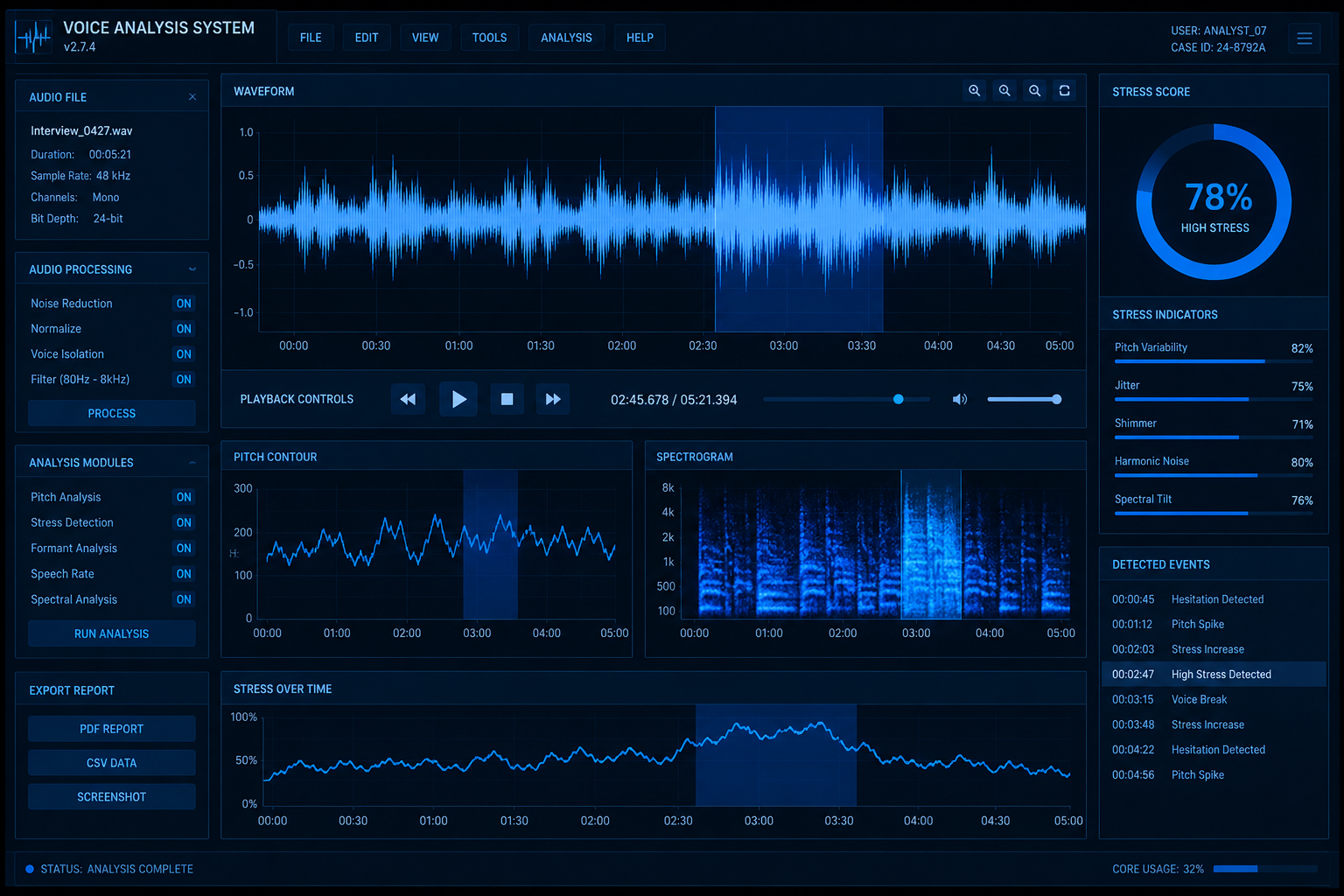The height and width of the screenshot is (896, 1344).
Task: Select the 00:02:03 Stress Increase event
Action: [x=1214, y=649]
